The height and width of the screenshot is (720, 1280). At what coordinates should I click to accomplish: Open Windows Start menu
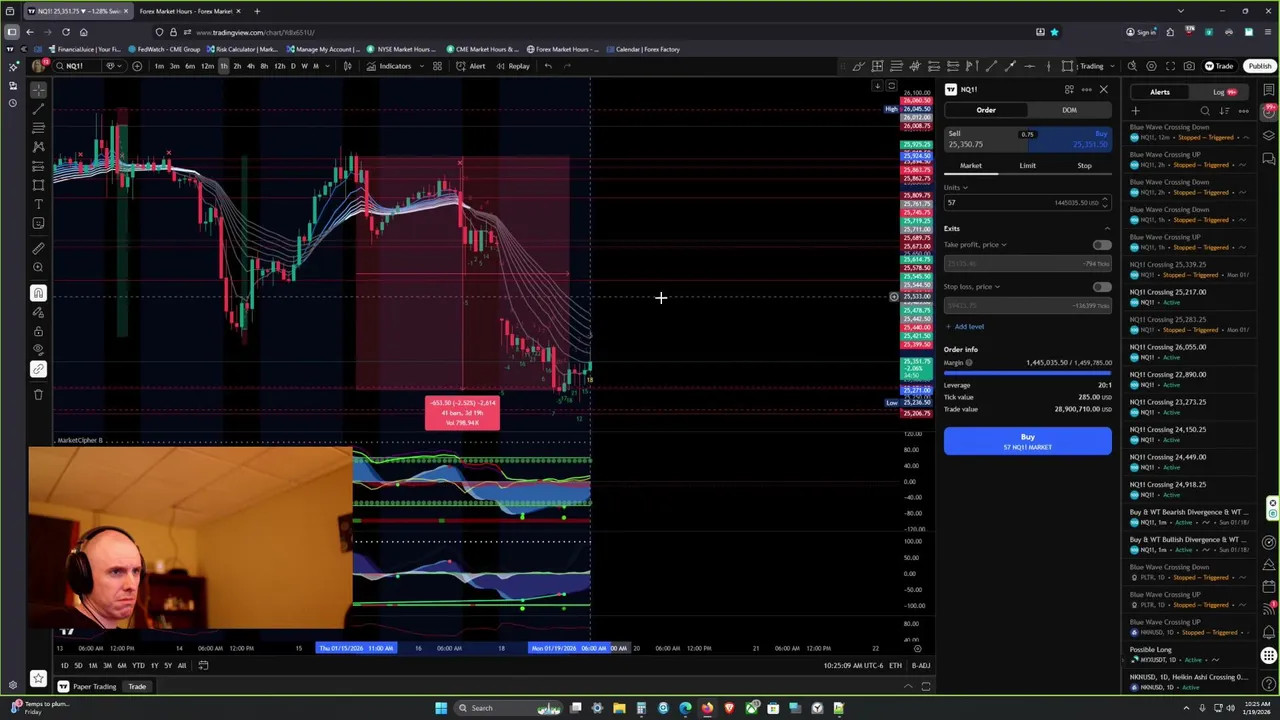(440, 708)
